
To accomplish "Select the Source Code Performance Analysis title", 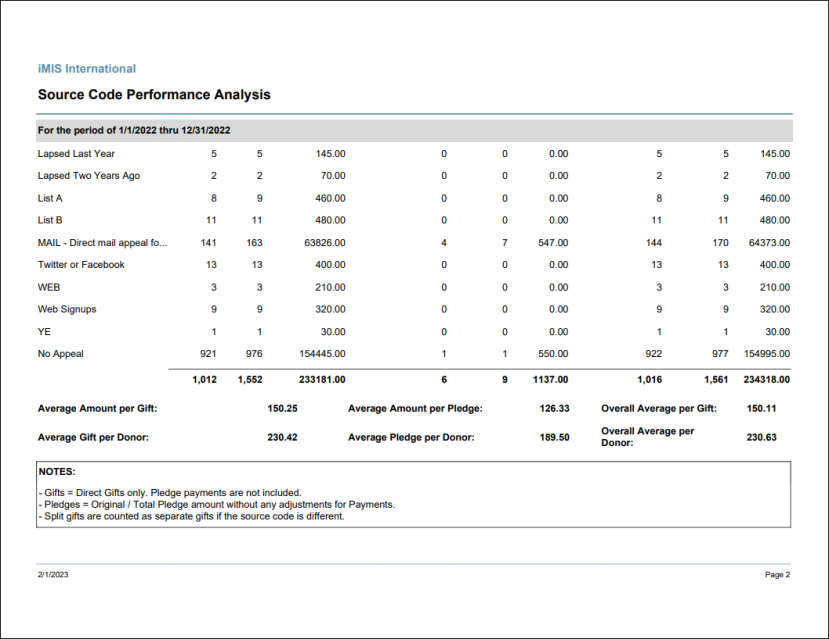I will (154, 95).
